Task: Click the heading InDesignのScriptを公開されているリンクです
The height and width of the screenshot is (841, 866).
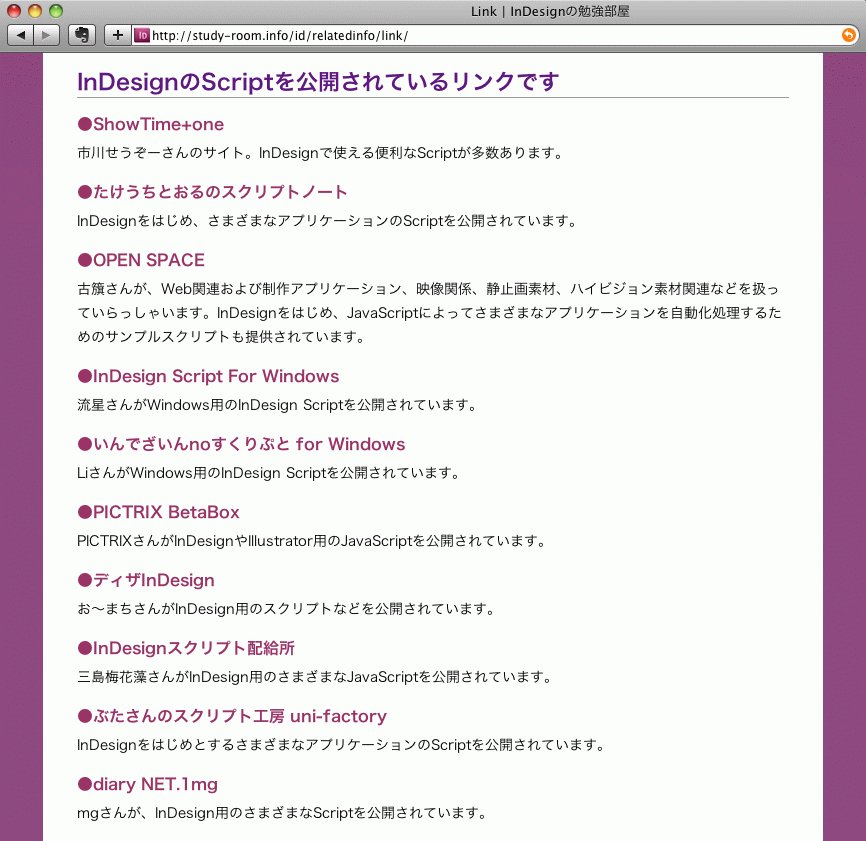Action: pyautogui.click(x=318, y=82)
